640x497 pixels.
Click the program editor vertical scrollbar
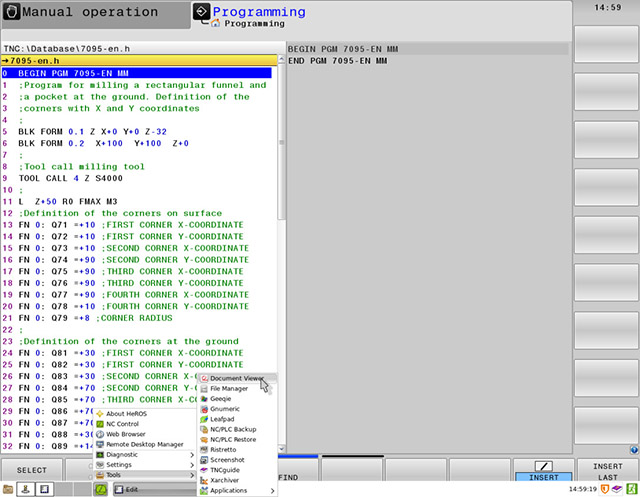[x=282, y=140]
